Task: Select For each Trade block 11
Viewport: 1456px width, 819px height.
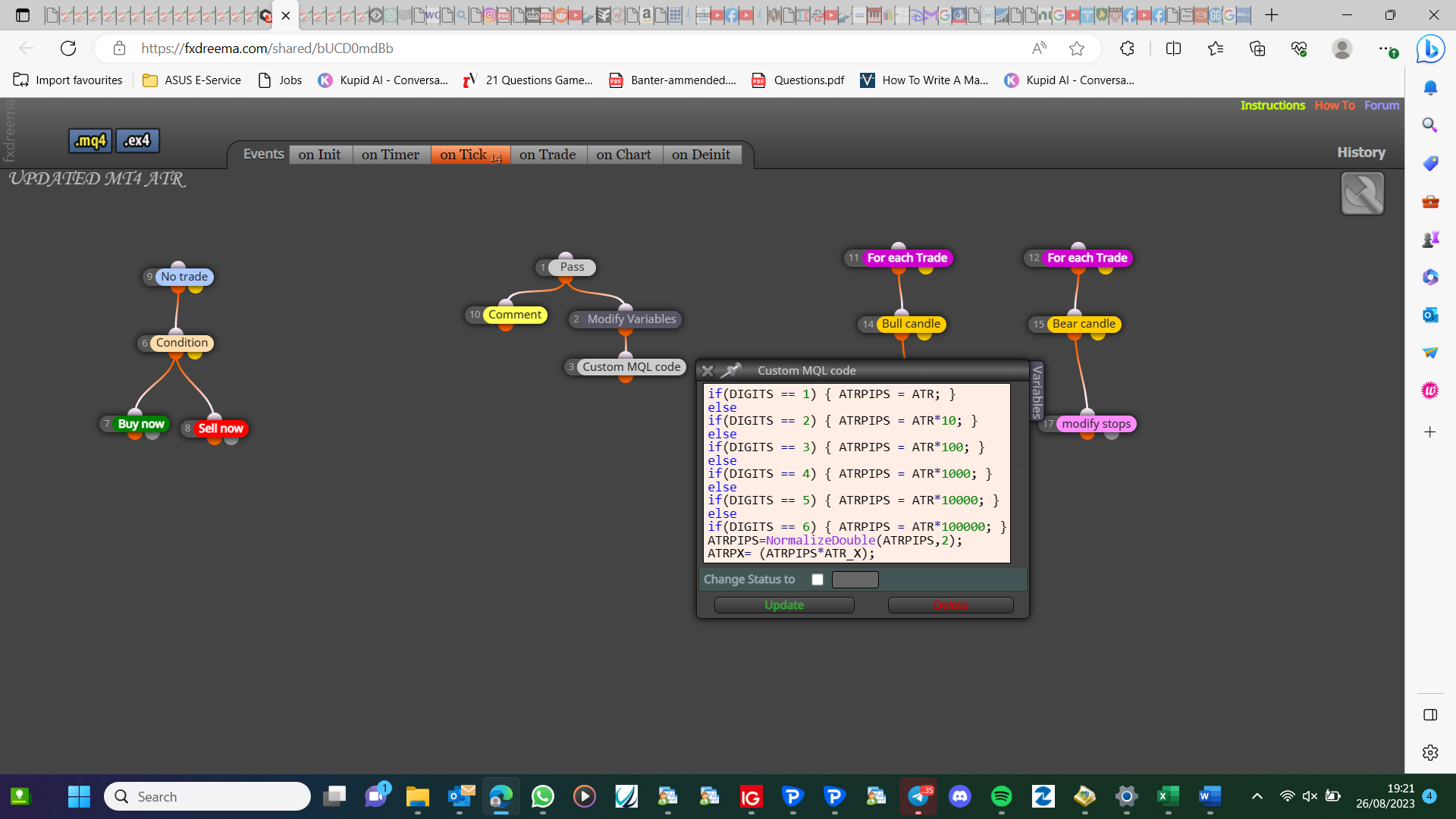Action: pyautogui.click(x=907, y=258)
